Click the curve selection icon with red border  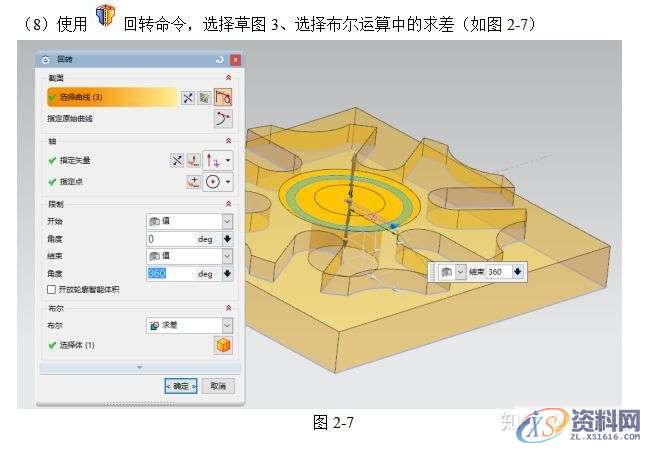pyautogui.click(x=223, y=98)
